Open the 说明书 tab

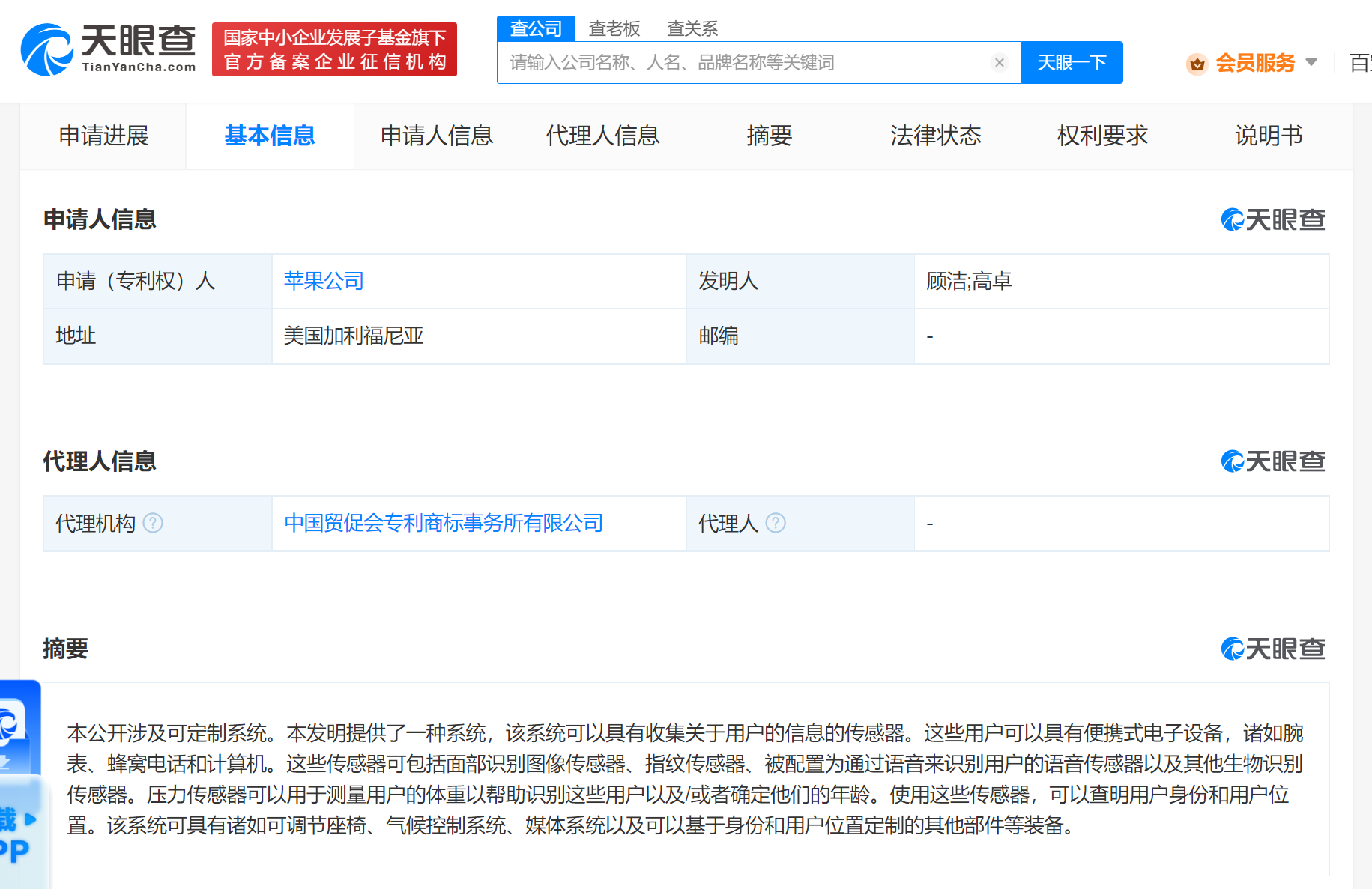[1269, 136]
